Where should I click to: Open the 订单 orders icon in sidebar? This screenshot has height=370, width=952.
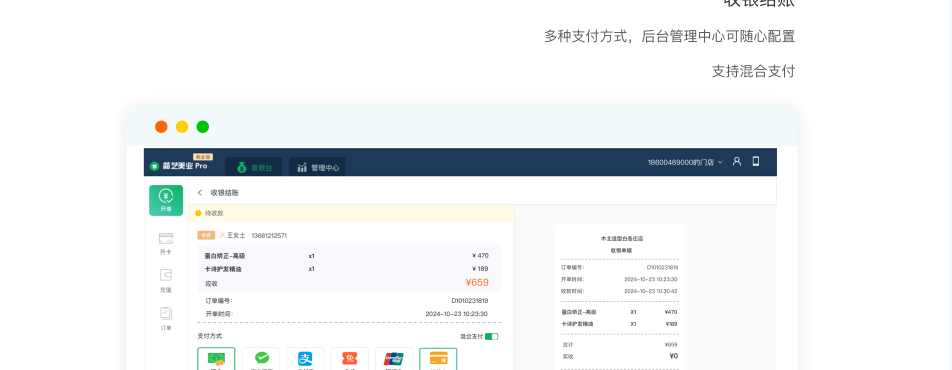click(x=166, y=313)
